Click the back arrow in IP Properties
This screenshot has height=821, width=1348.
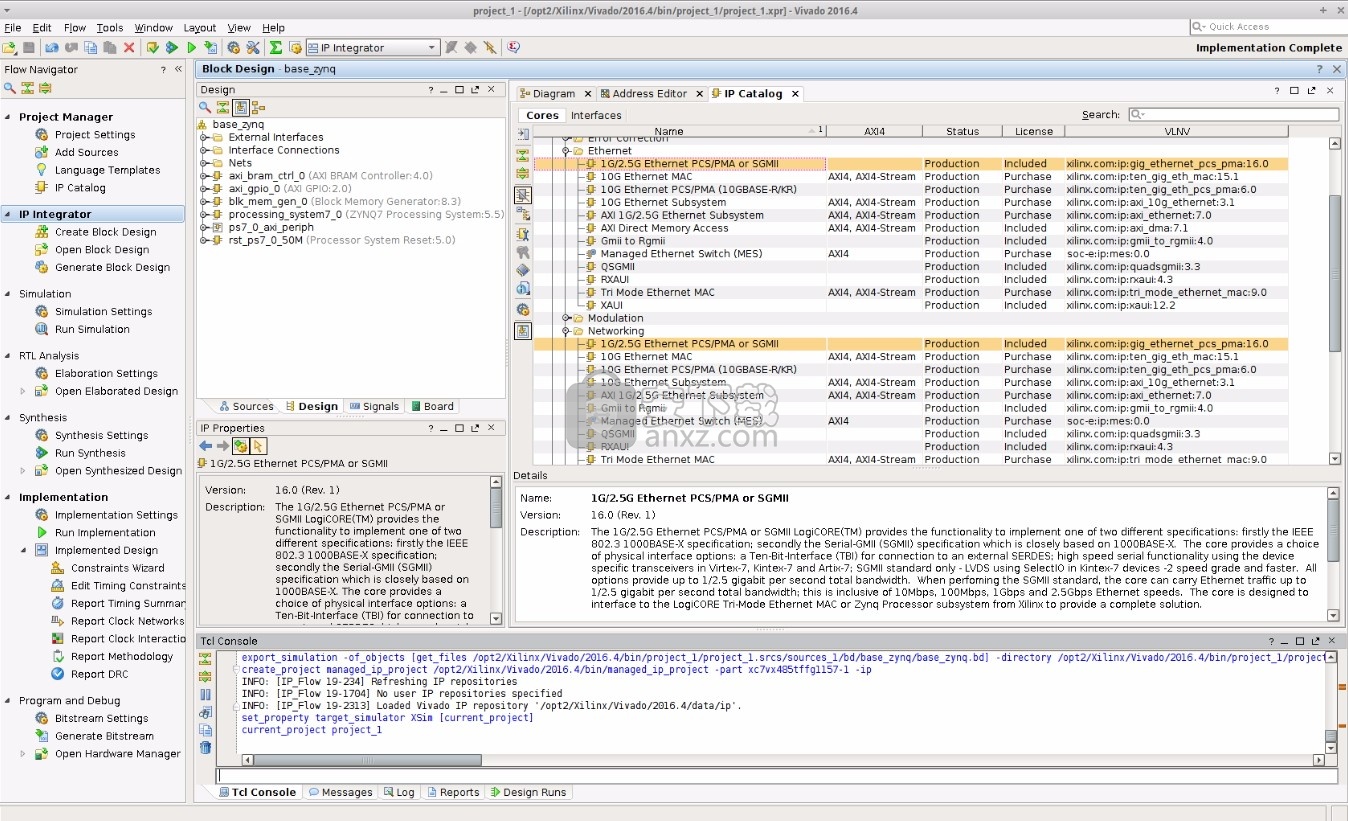click(x=205, y=445)
